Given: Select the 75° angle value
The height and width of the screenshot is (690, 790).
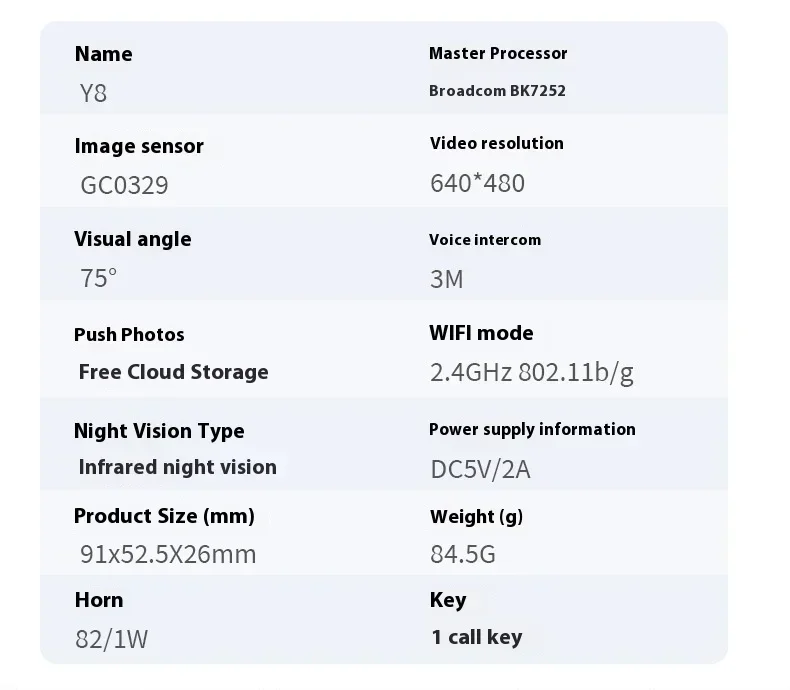Looking at the screenshot, I should (98, 278).
